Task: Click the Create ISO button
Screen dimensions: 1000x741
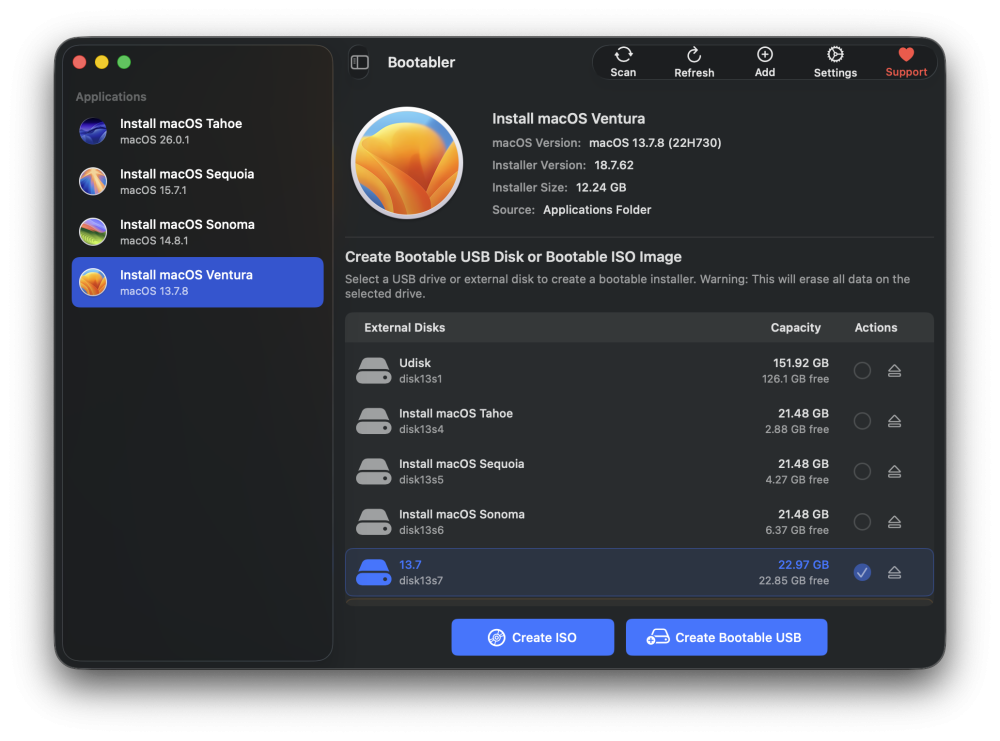Action: point(533,637)
